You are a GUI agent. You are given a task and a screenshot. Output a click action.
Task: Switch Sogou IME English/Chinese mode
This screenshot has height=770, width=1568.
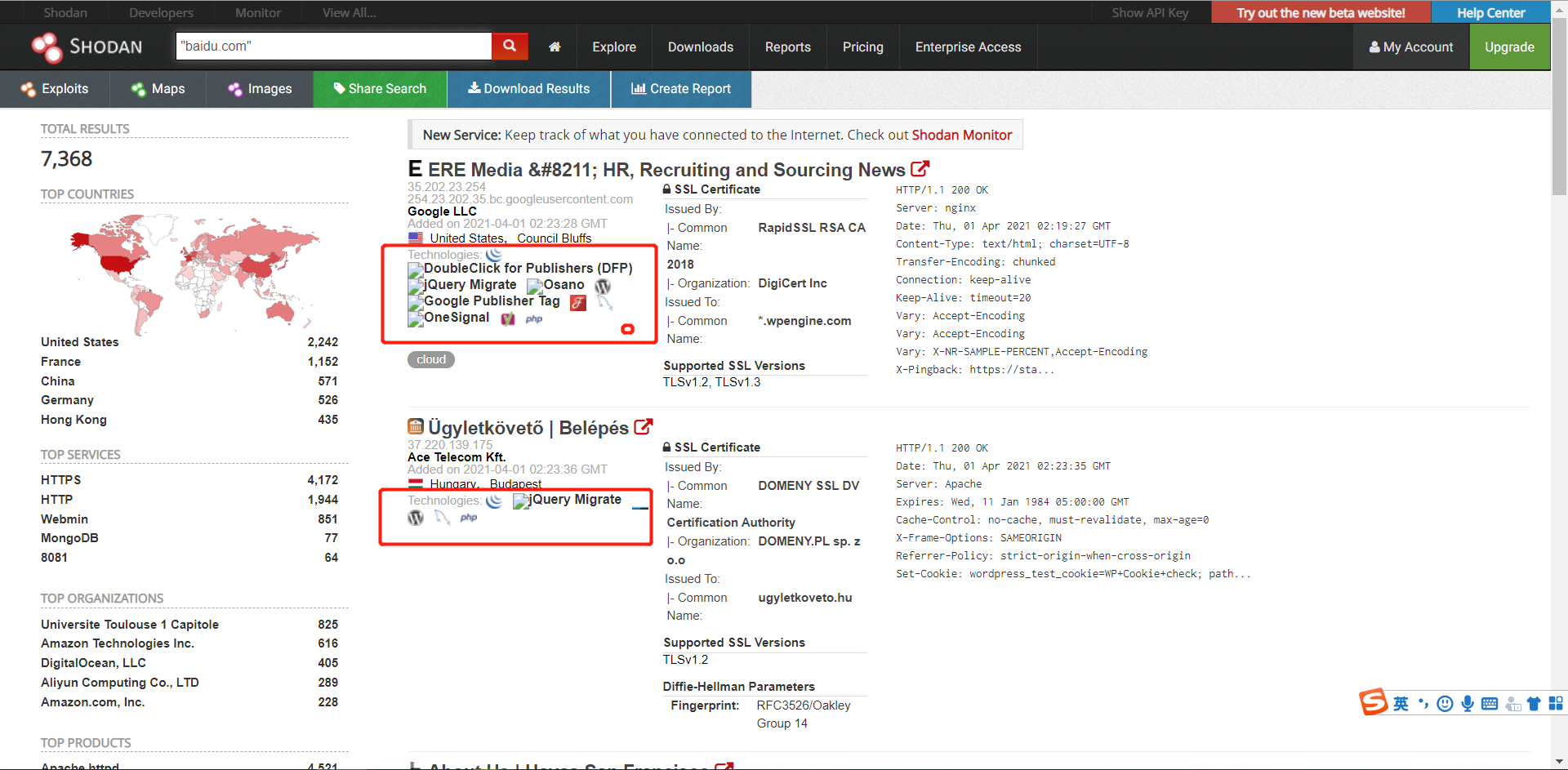1401,704
